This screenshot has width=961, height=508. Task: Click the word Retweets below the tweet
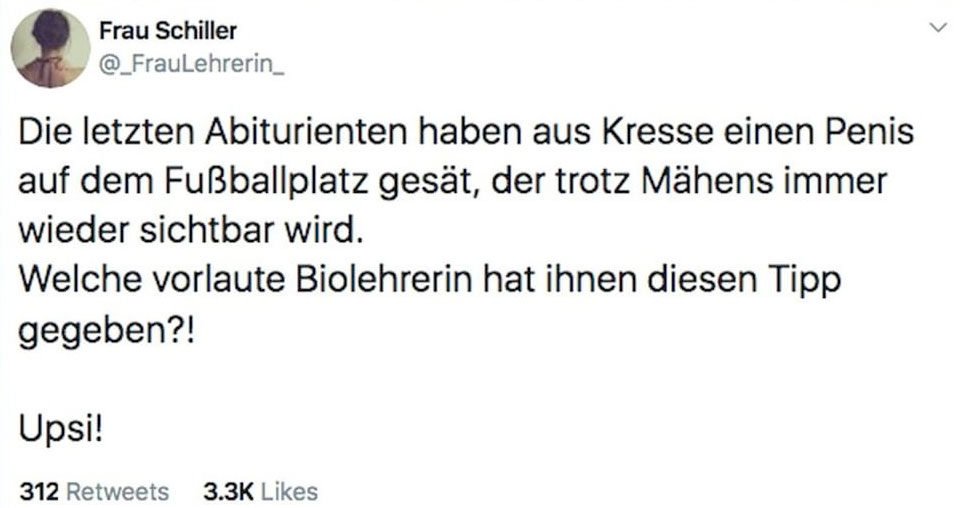click(x=118, y=491)
